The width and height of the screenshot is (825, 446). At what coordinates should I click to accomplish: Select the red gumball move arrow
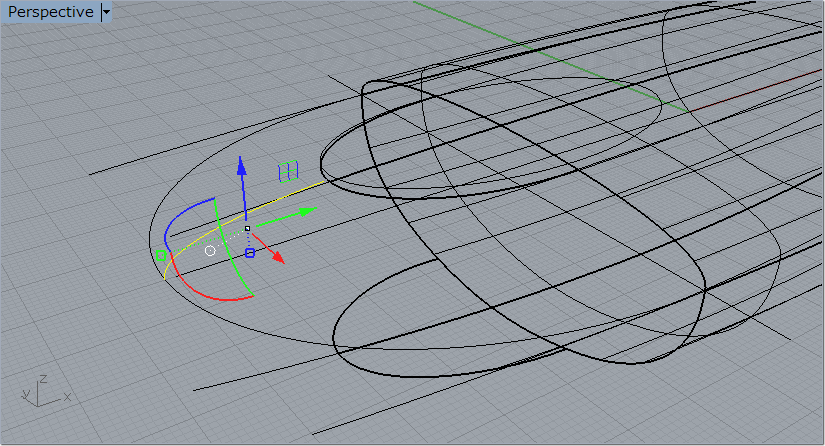coord(269,248)
